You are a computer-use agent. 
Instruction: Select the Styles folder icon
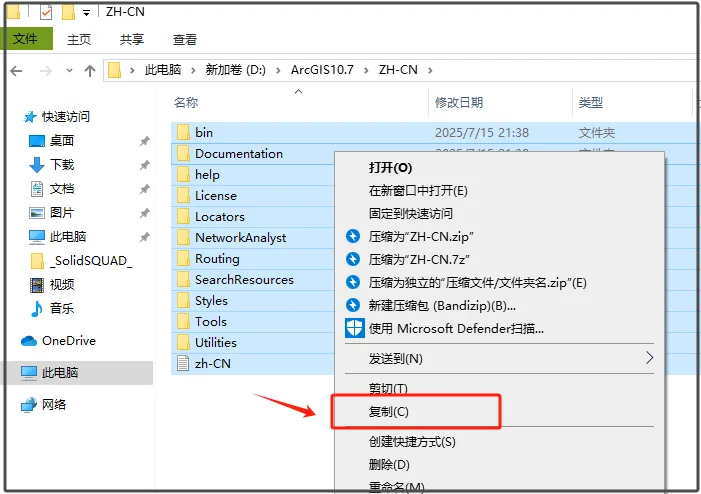coord(183,300)
